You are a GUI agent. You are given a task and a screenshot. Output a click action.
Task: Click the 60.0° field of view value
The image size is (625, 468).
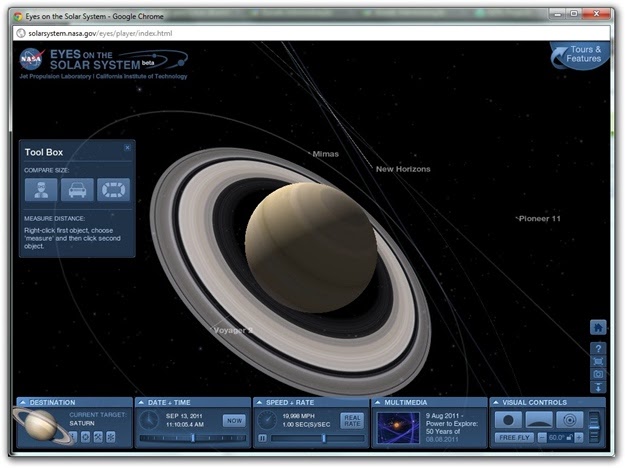(556, 438)
